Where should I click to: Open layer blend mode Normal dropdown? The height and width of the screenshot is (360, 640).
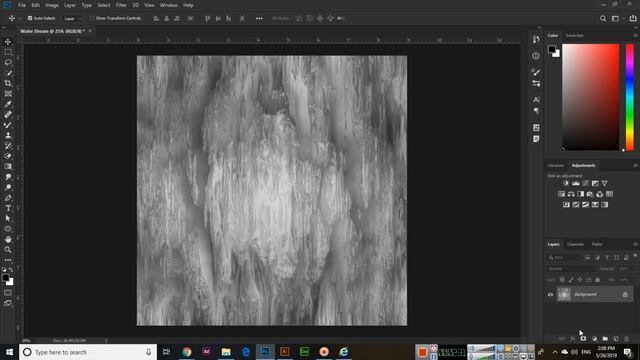[x=571, y=269]
